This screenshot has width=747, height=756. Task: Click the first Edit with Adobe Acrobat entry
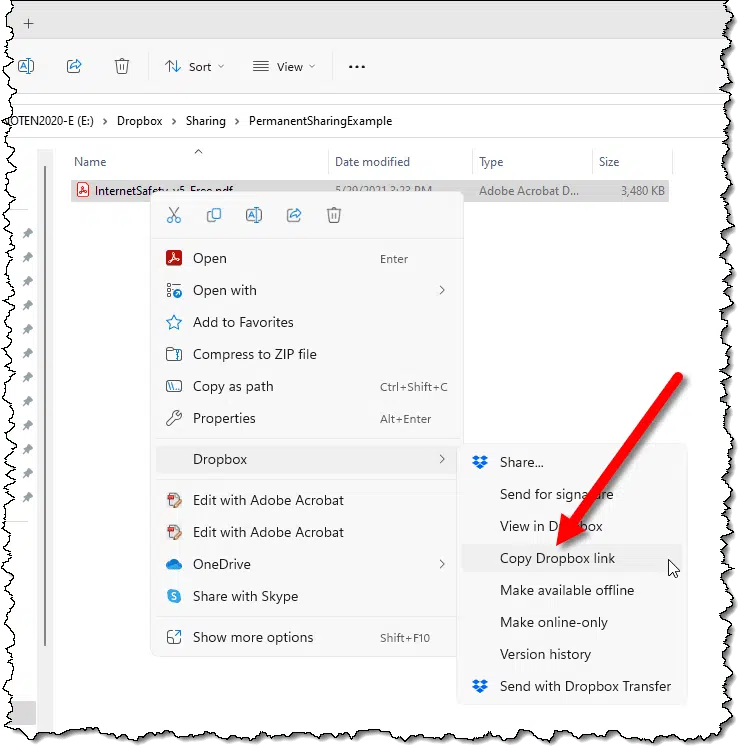(x=307, y=500)
